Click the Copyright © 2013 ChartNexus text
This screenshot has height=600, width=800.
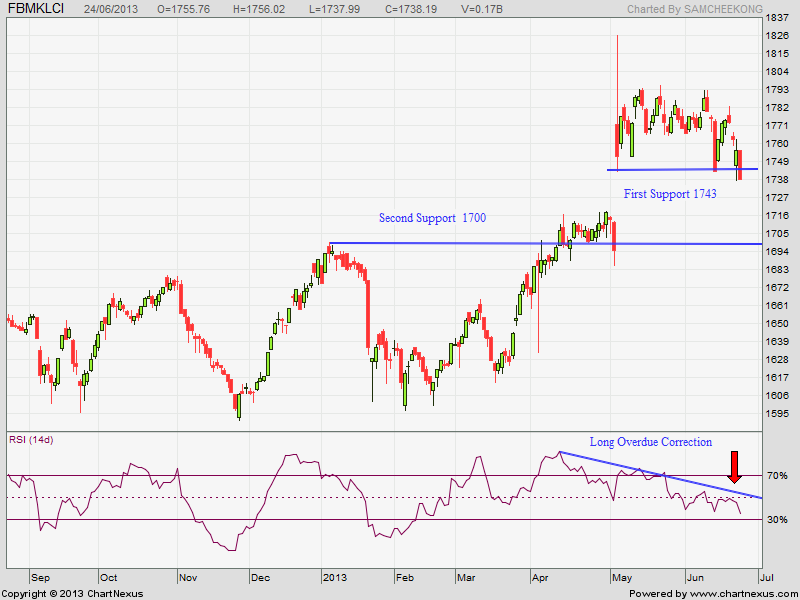(72, 593)
